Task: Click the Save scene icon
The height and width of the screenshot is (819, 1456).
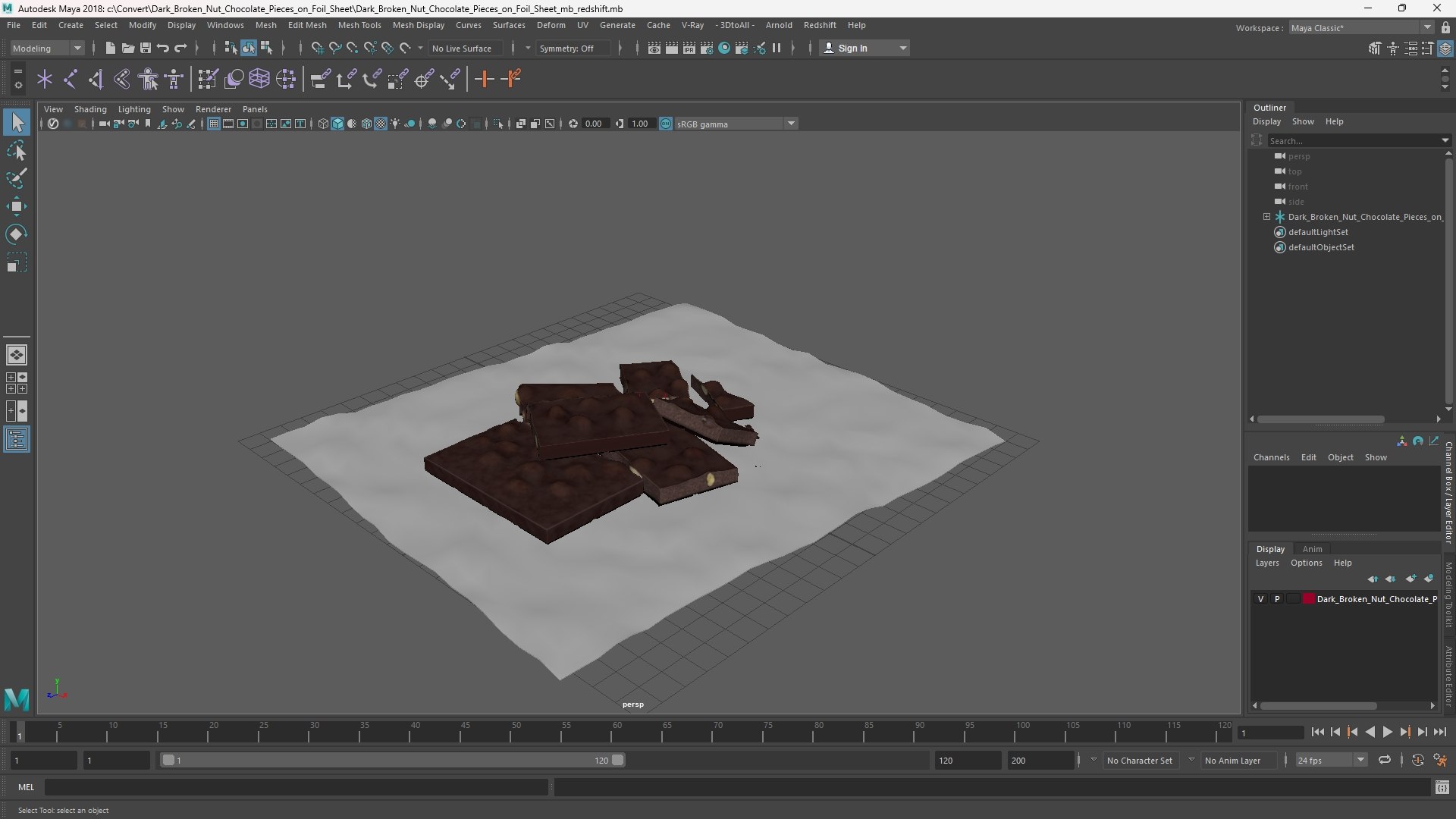Action: point(146,48)
